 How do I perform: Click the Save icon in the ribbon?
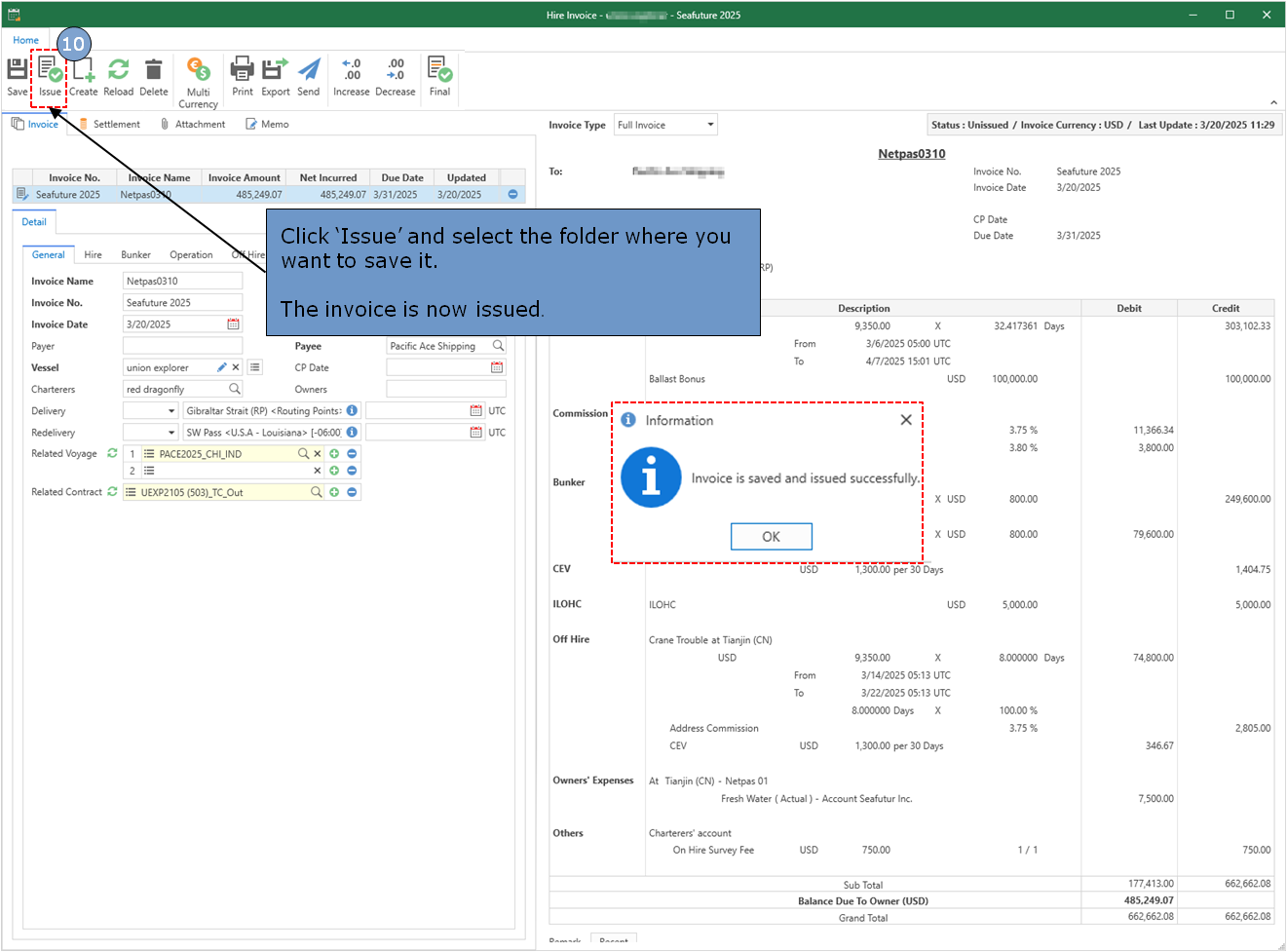18,71
